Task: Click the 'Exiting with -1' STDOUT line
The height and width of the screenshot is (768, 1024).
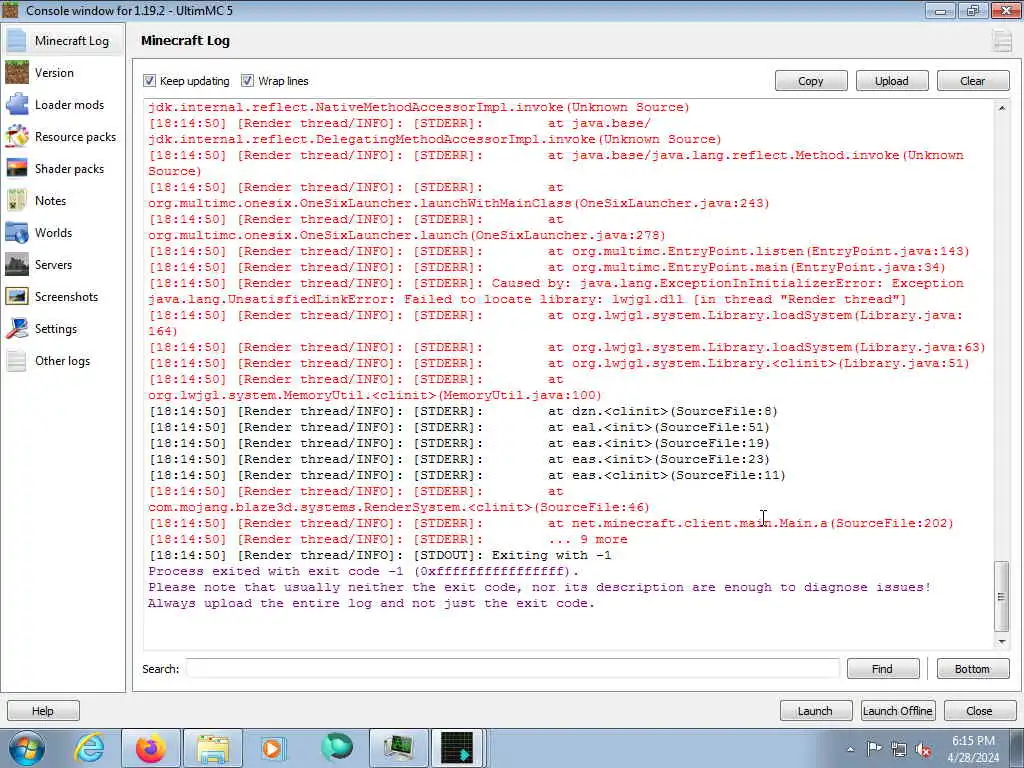Action: click(380, 555)
